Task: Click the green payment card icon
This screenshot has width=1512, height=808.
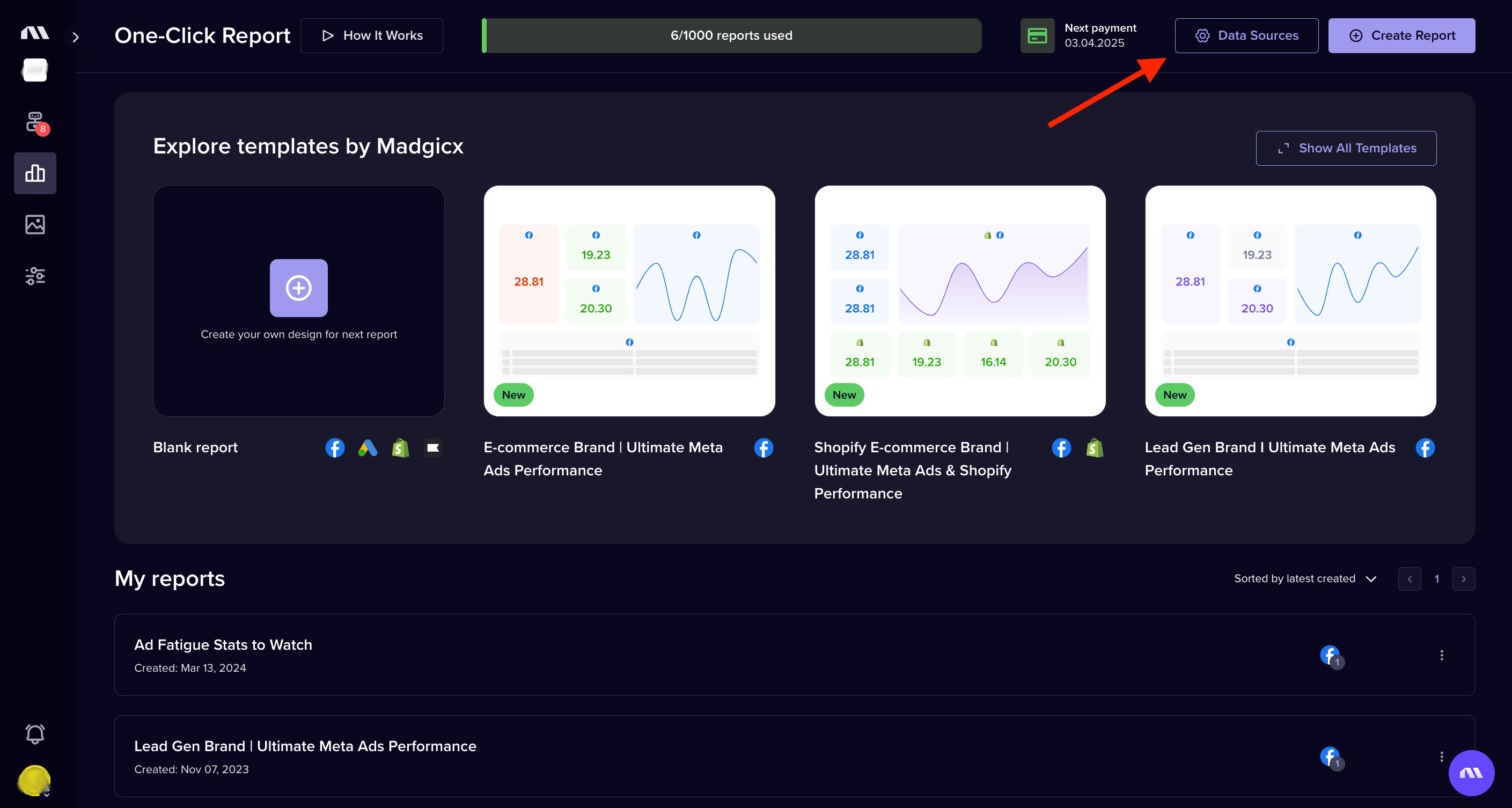Action: point(1037,36)
